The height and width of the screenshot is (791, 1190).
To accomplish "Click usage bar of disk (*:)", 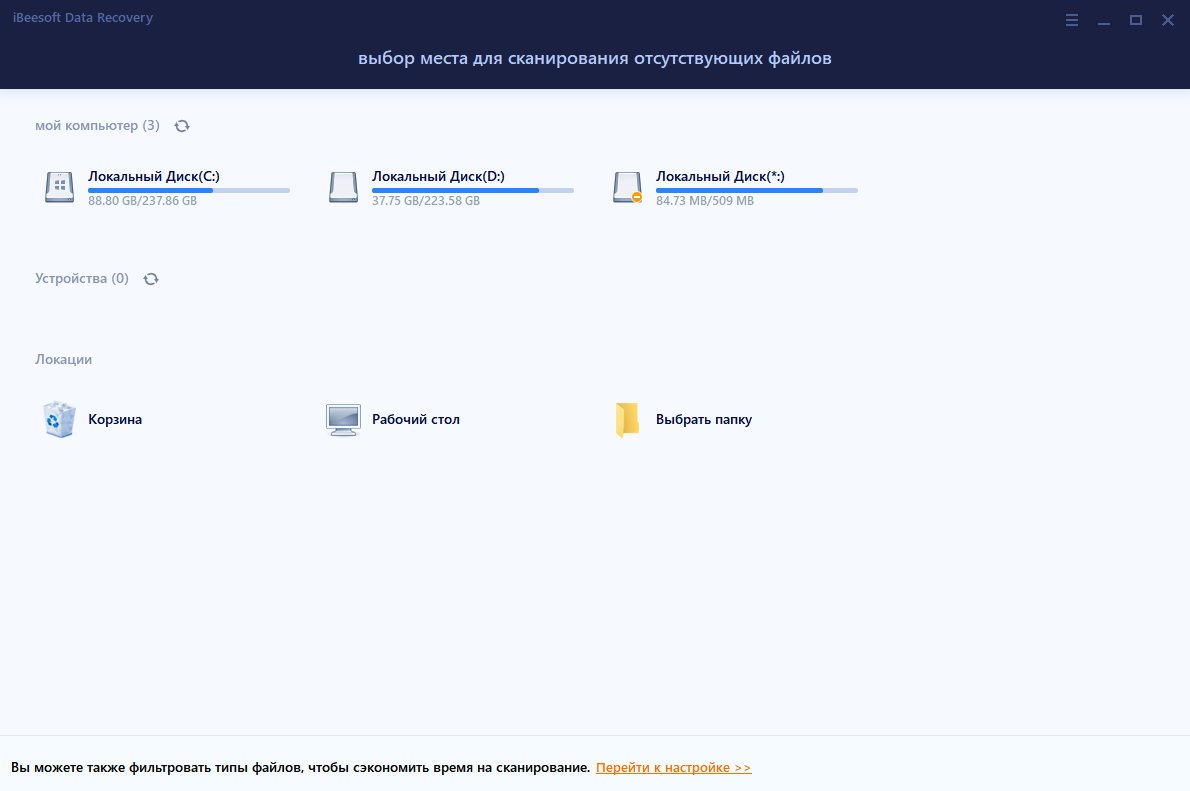I will 757,191.
